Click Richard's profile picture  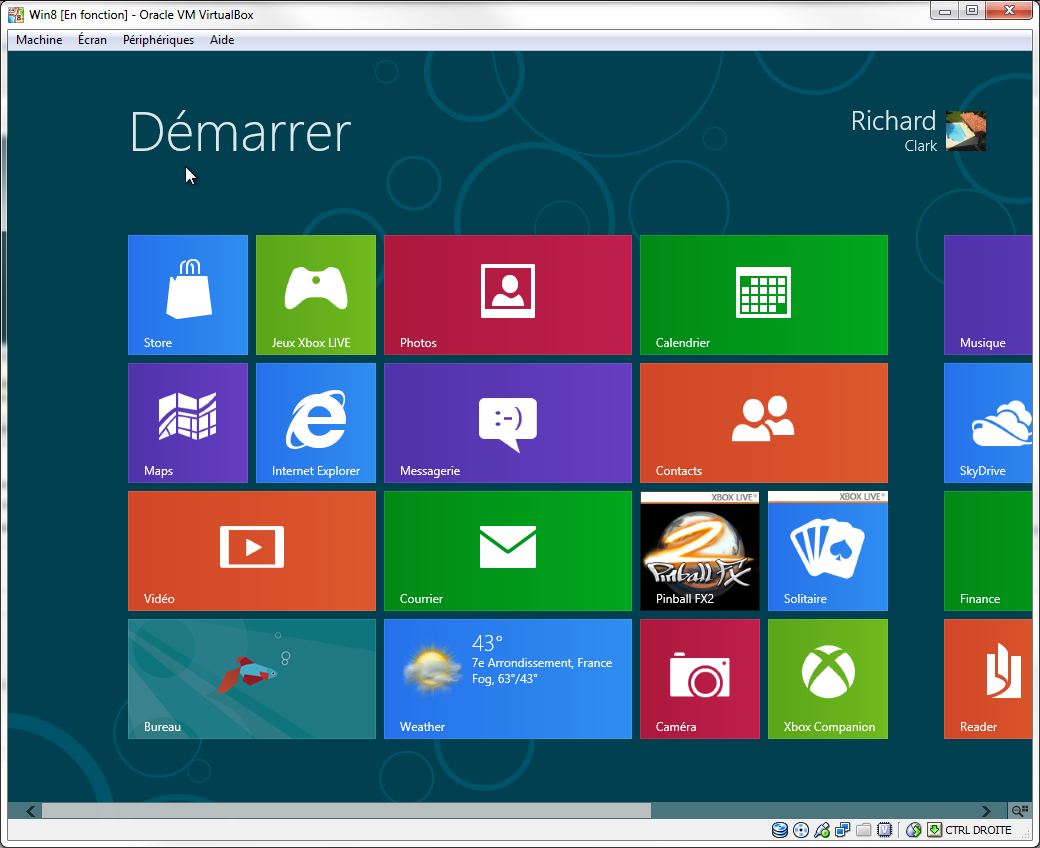pos(966,131)
